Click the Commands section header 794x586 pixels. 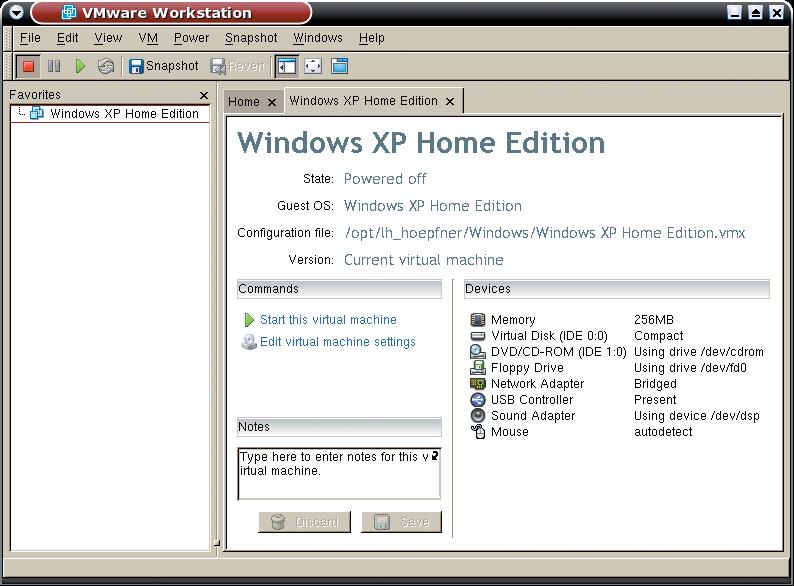point(339,289)
